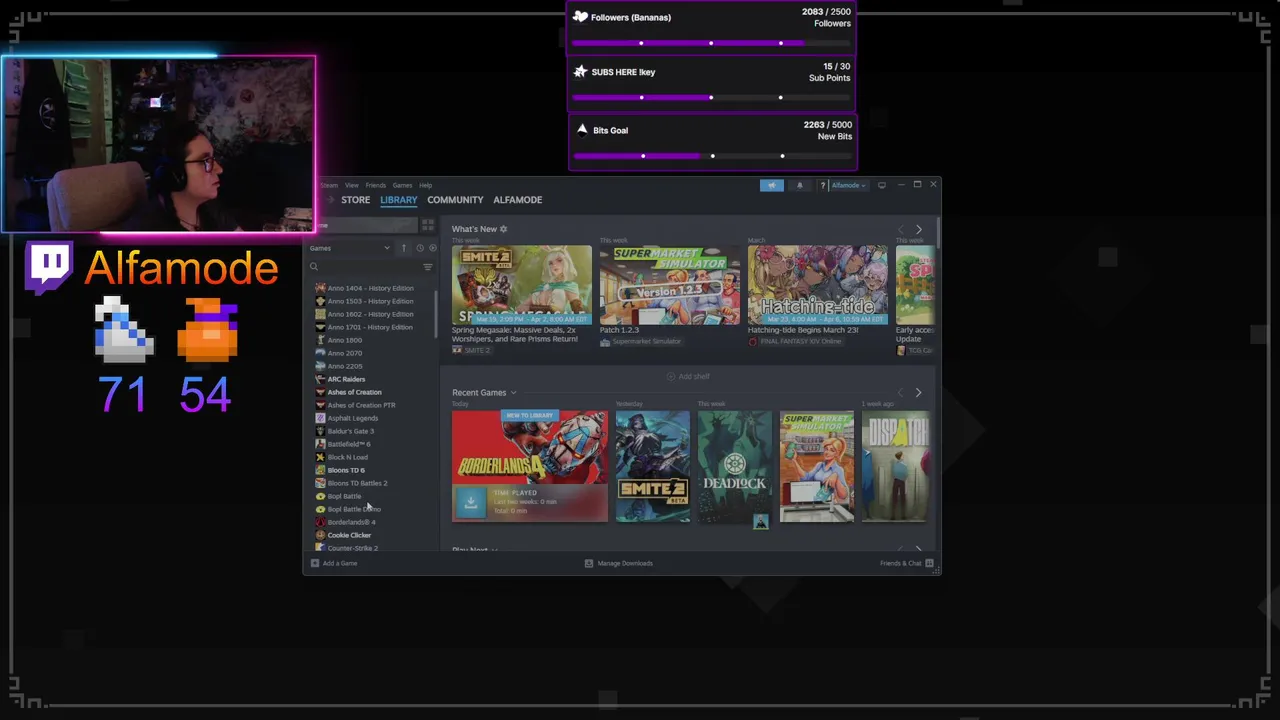The width and height of the screenshot is (1280, 720).
Task: Open the collections grid view icon
Action: 428,225
